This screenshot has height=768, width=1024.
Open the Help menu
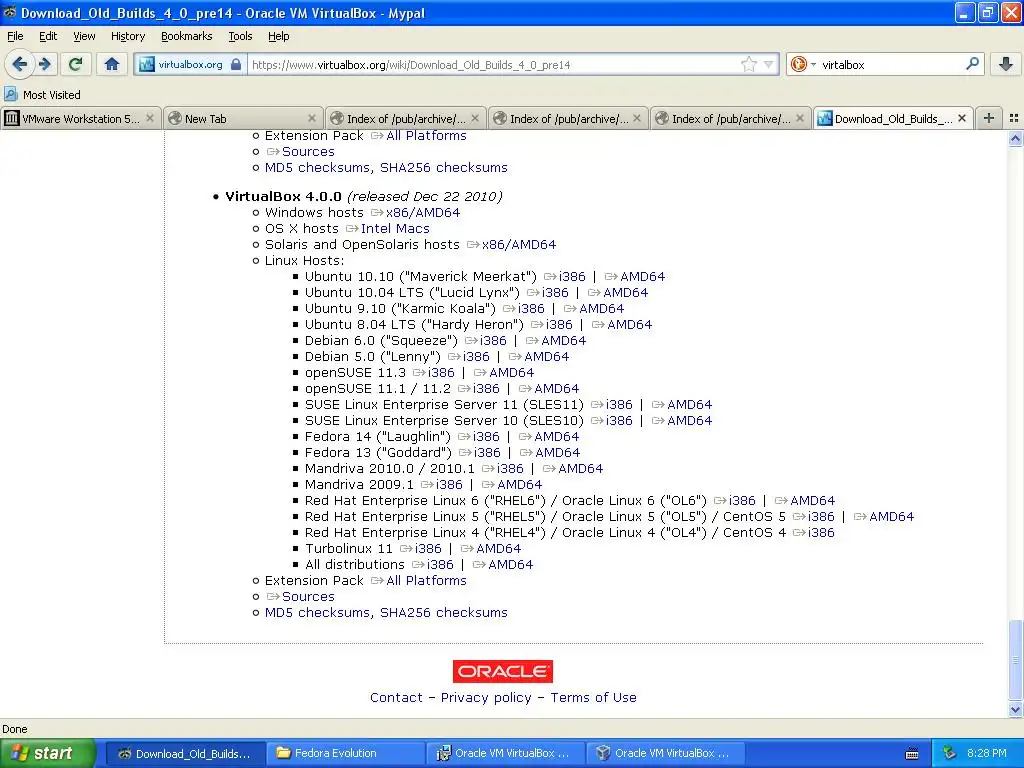pos(279,36)
